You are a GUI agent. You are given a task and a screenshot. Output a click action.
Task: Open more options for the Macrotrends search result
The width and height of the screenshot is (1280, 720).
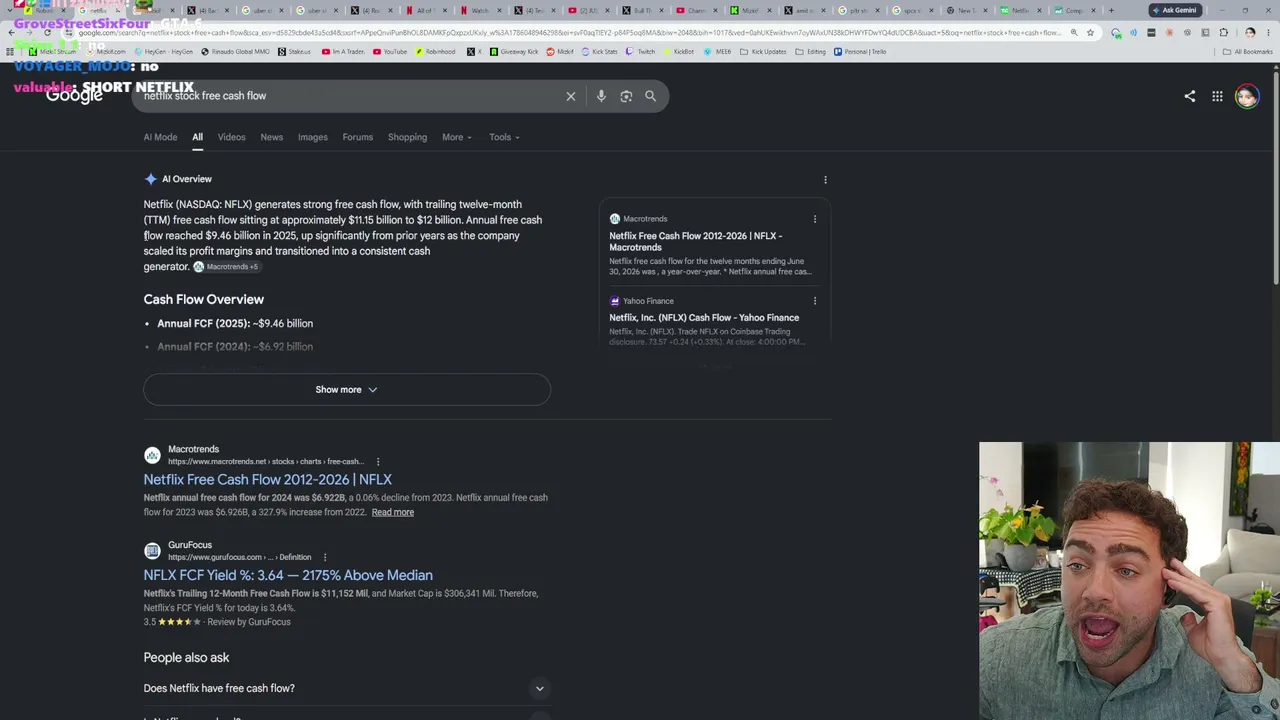click(x=378, y=462)
